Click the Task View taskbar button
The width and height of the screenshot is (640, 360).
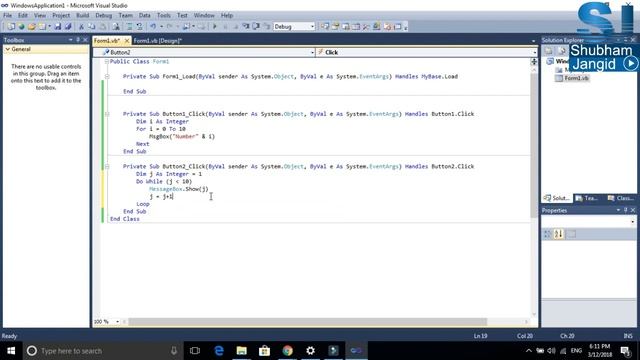click(x=195, y=351)
